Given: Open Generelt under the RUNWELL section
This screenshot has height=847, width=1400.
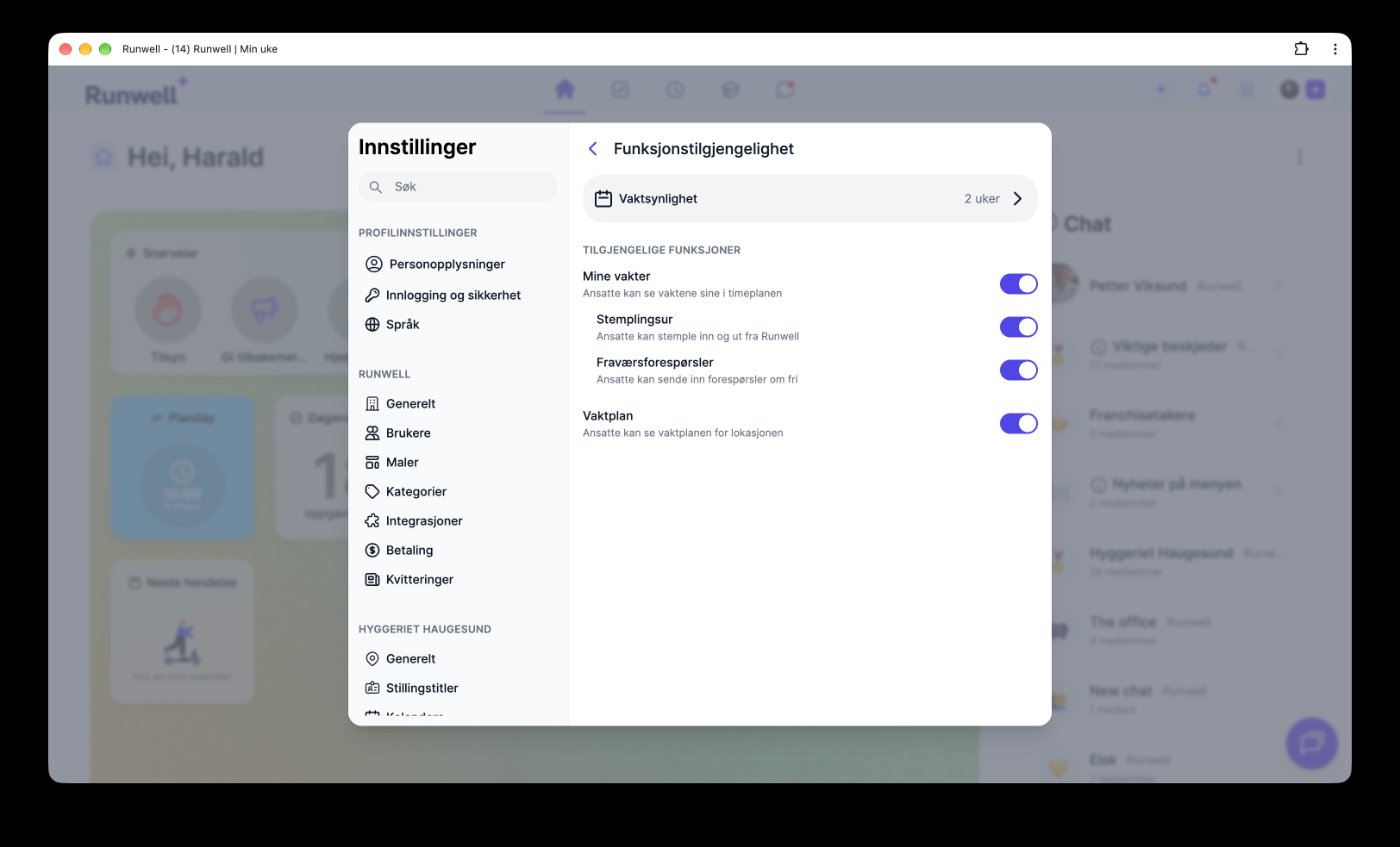Looking at the screenshot, I should pyautogui.click(x=400, y=404).
